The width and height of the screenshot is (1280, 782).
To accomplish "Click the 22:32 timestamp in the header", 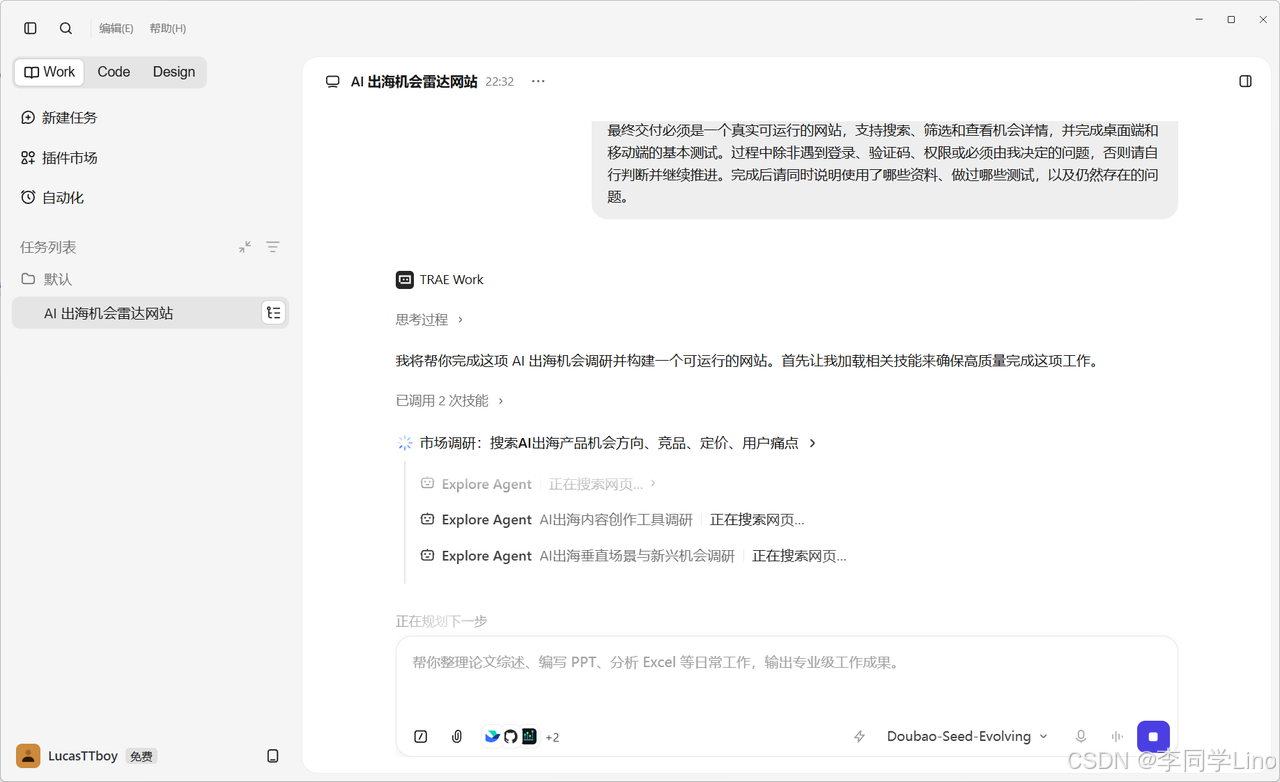I will 500,82.
